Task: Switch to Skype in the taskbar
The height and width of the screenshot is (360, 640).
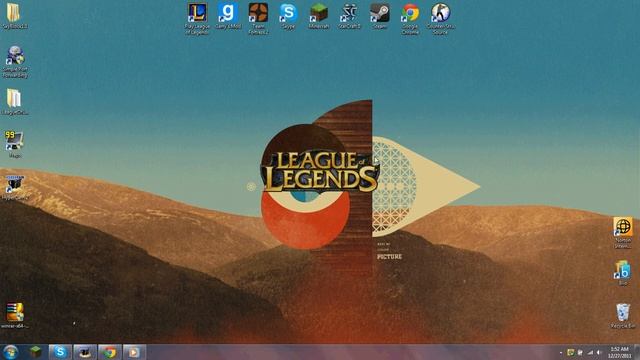Action: pyautogui.click(x=60, y=352)
